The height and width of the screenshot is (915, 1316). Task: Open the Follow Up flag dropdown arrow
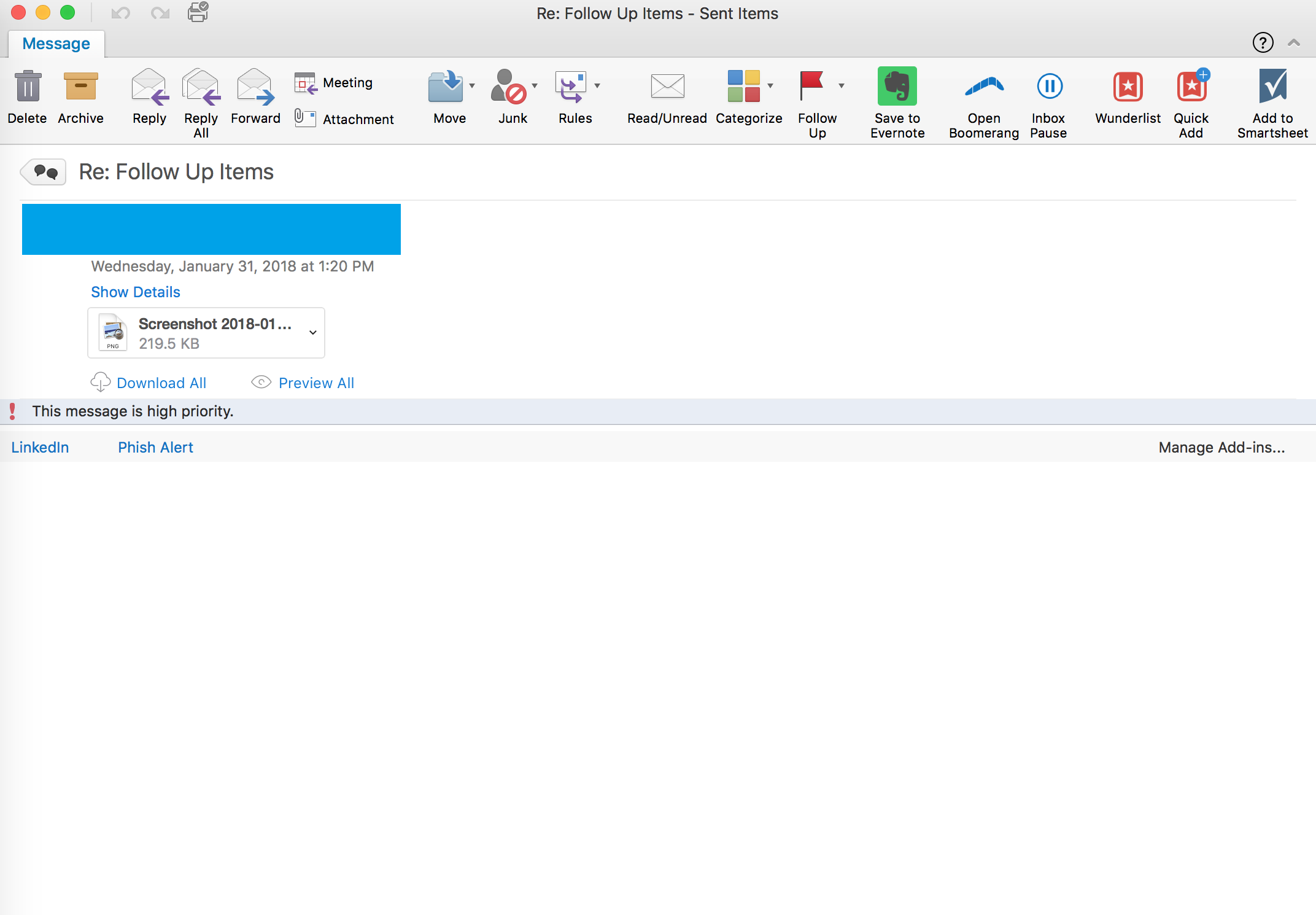842,86
